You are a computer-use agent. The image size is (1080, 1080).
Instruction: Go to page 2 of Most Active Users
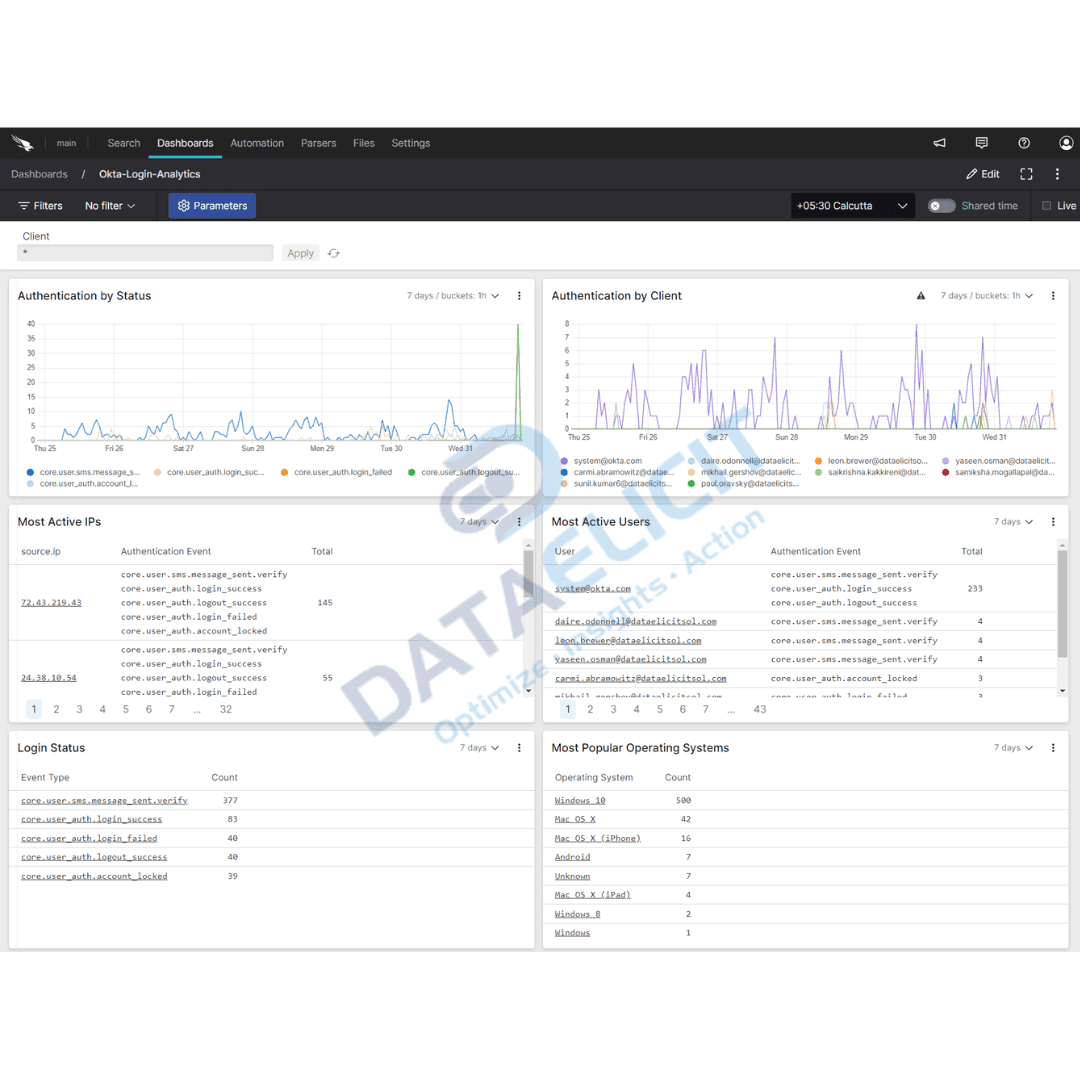pos(591,708)
